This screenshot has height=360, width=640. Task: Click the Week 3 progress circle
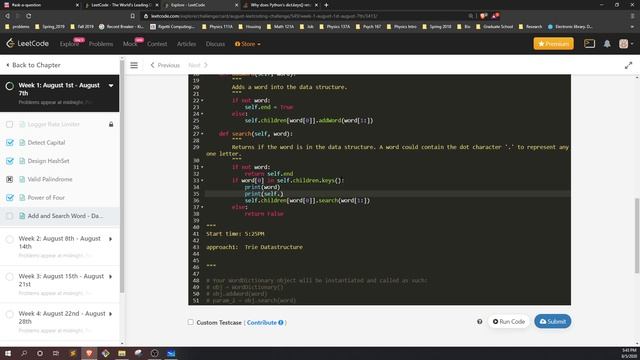9,277
